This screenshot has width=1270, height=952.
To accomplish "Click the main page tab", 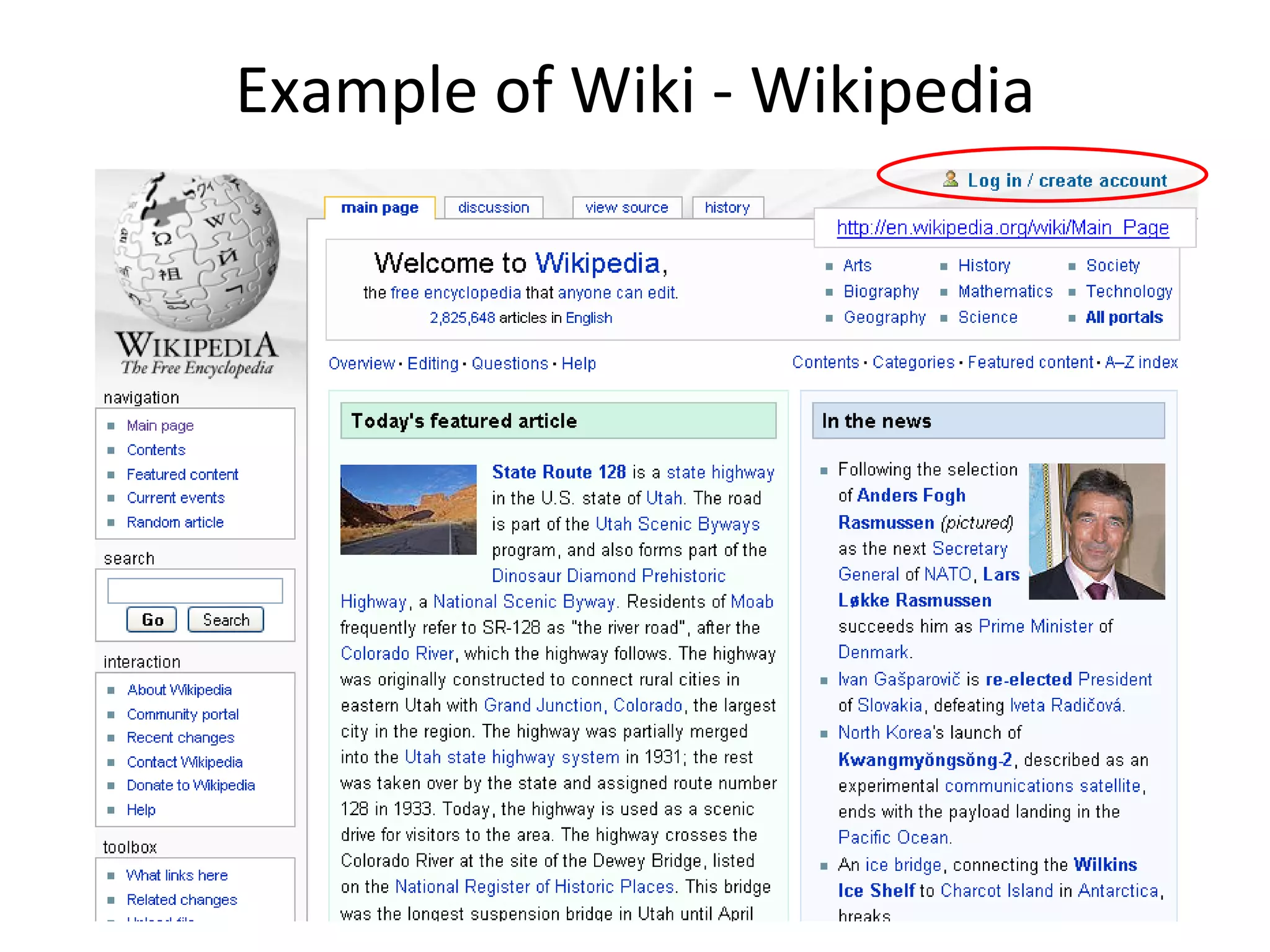I will point(380,208).
